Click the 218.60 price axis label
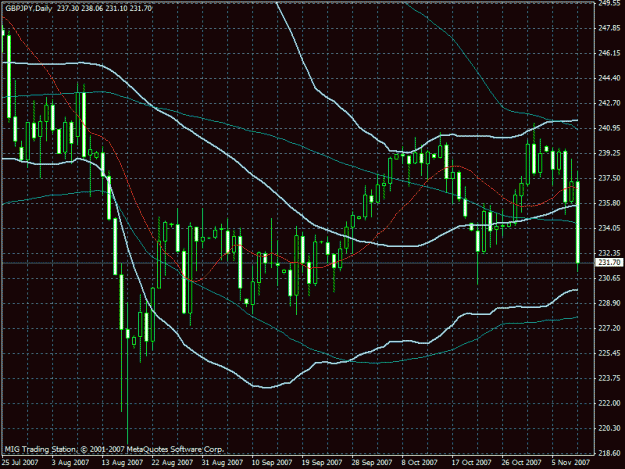Viewport: 625px width, 469px height. pos(610,453)
